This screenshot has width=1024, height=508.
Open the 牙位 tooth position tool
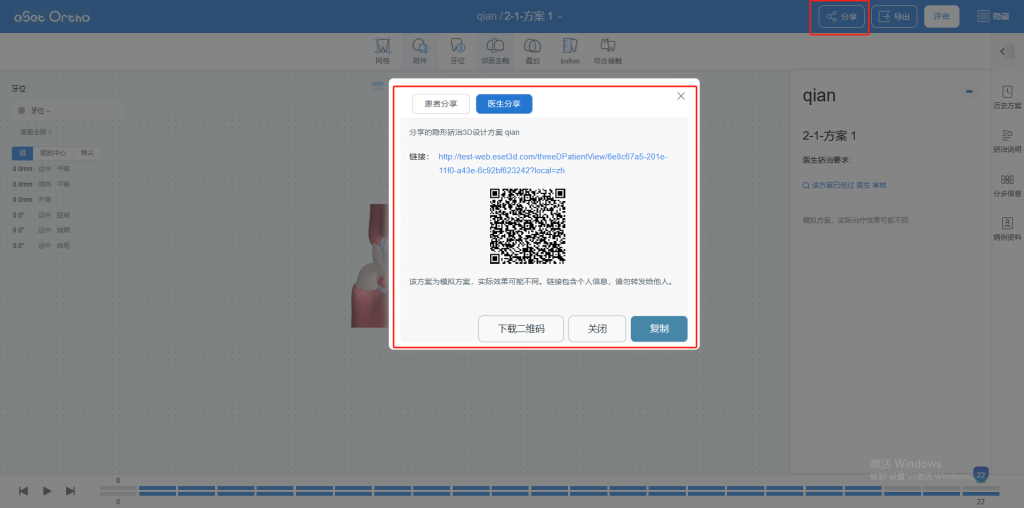[x=457, y=51]
